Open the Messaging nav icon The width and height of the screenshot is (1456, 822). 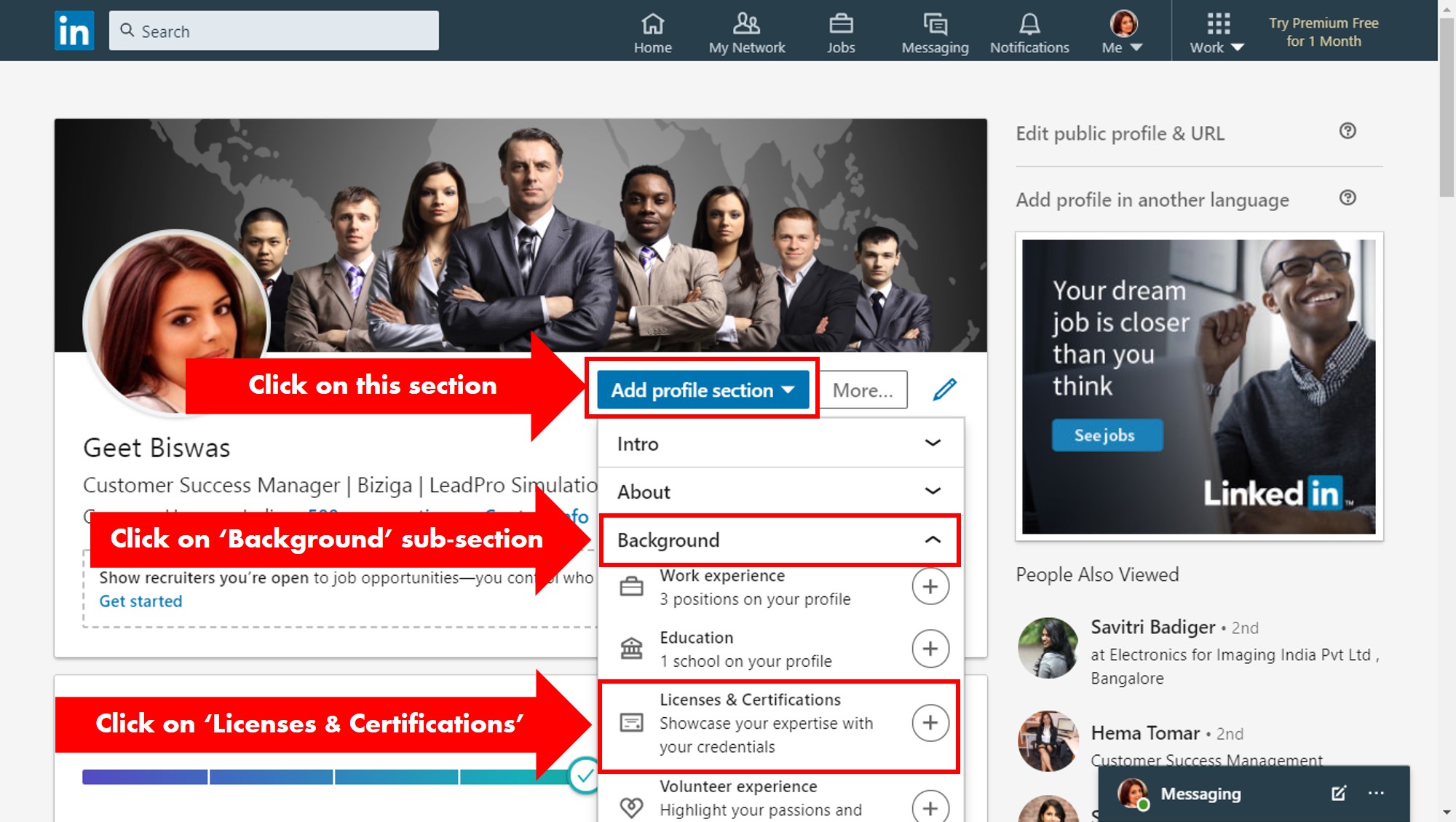point(935,25)
